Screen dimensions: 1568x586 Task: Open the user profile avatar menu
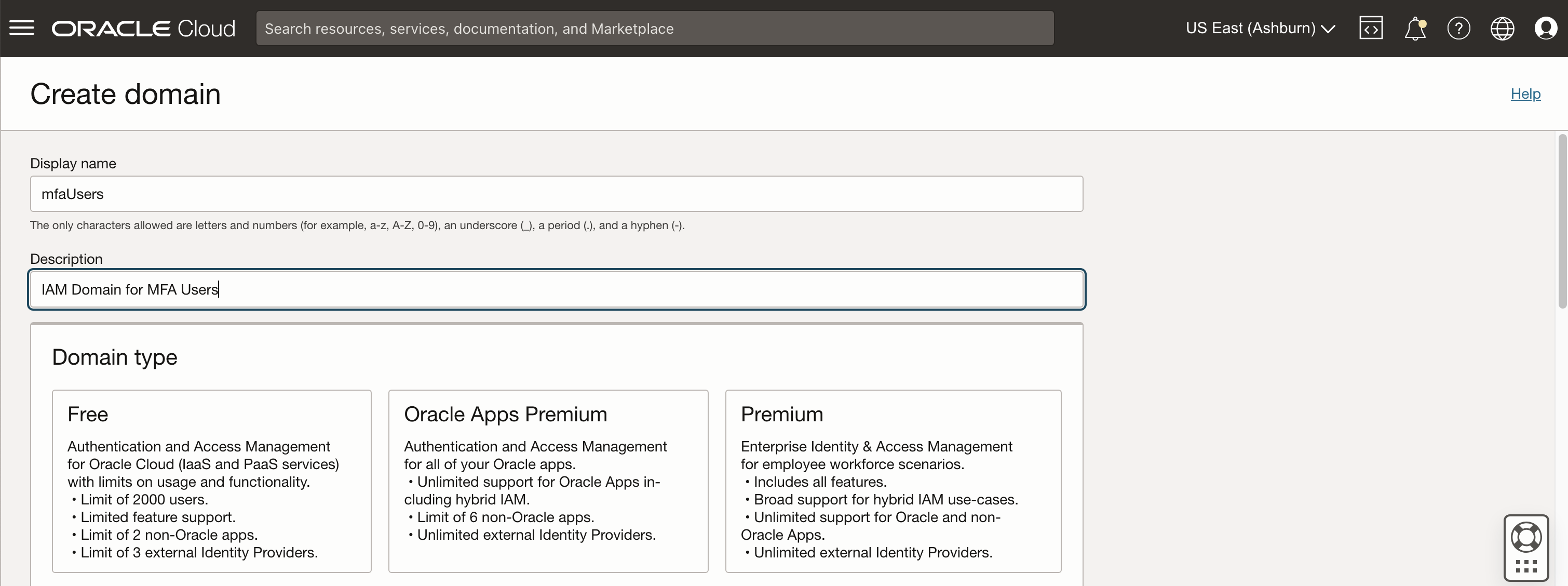click(1546, 28)
